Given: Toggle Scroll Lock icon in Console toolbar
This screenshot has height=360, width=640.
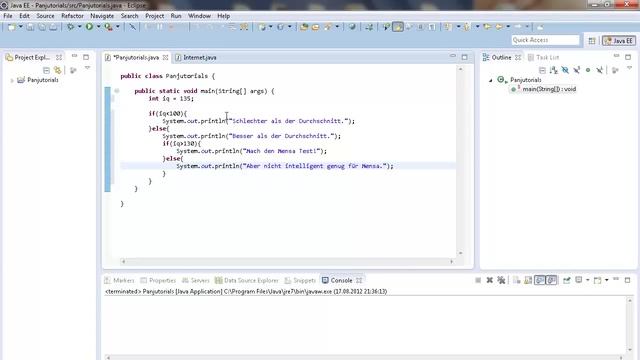Looking at the screenshot, I should point(528,280).
